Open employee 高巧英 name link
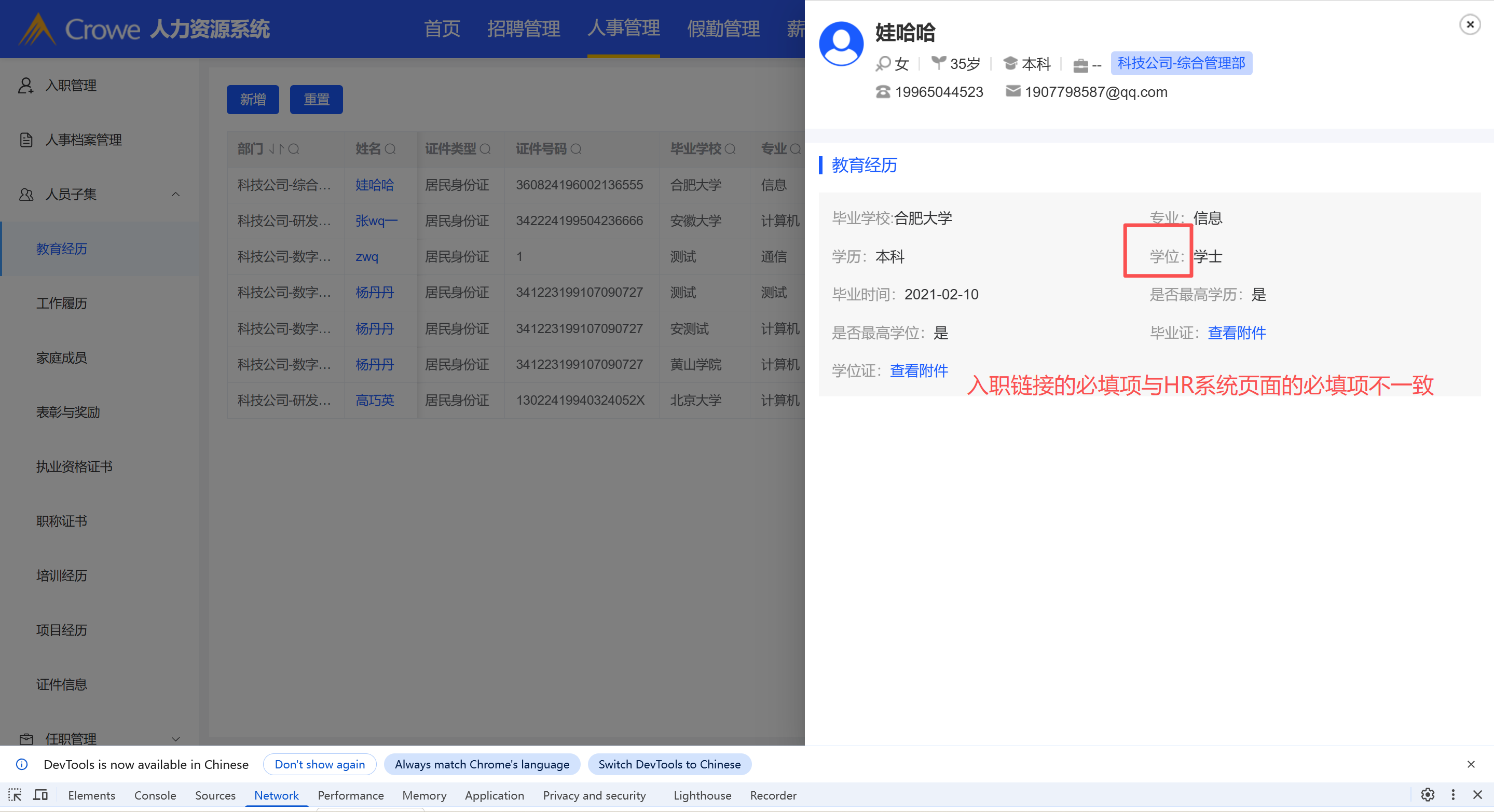 (375, 400)
